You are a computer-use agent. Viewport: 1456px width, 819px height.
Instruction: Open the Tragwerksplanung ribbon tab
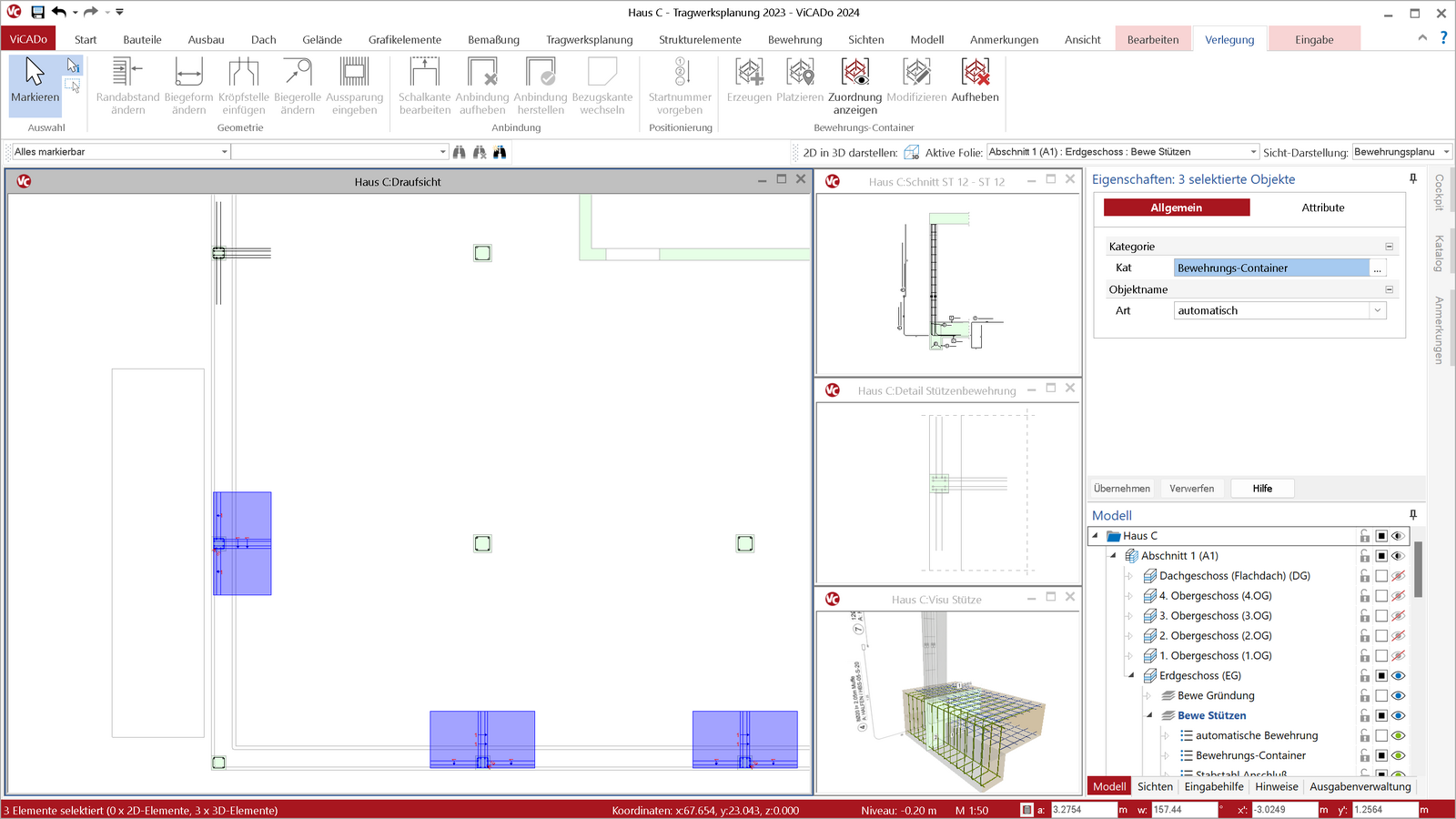[589, 39]
